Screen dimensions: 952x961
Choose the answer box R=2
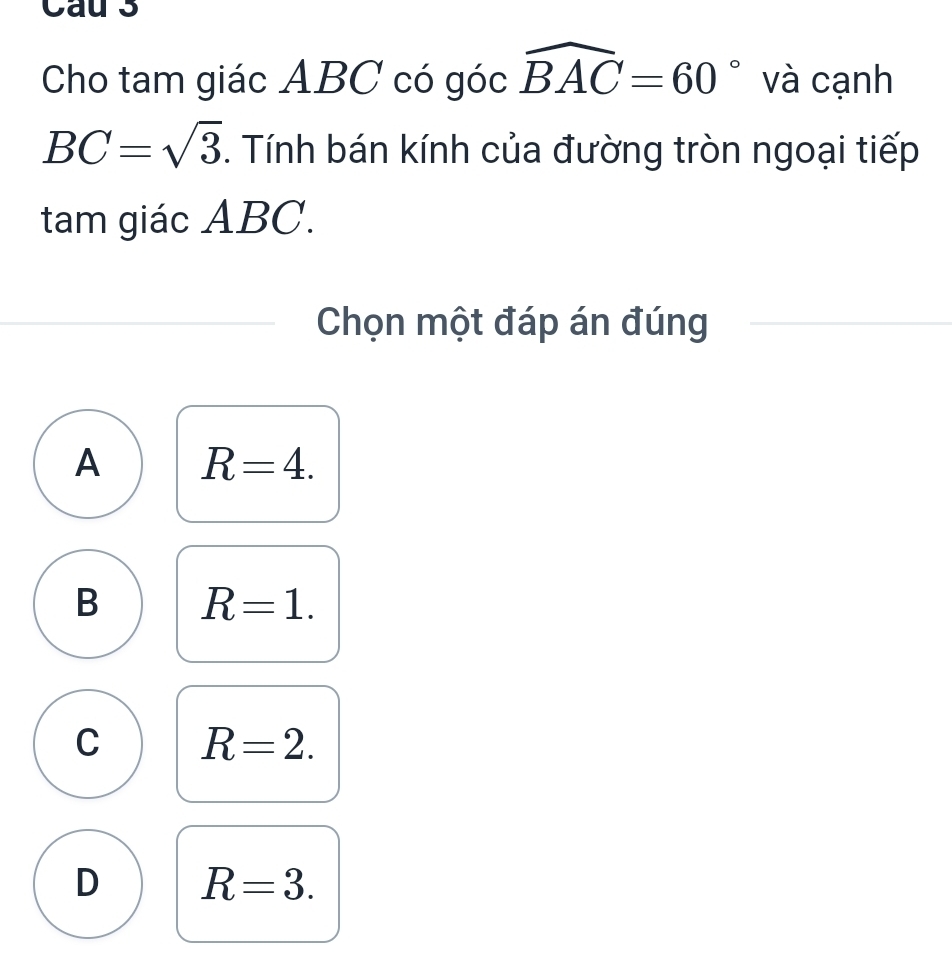[258, 743]
